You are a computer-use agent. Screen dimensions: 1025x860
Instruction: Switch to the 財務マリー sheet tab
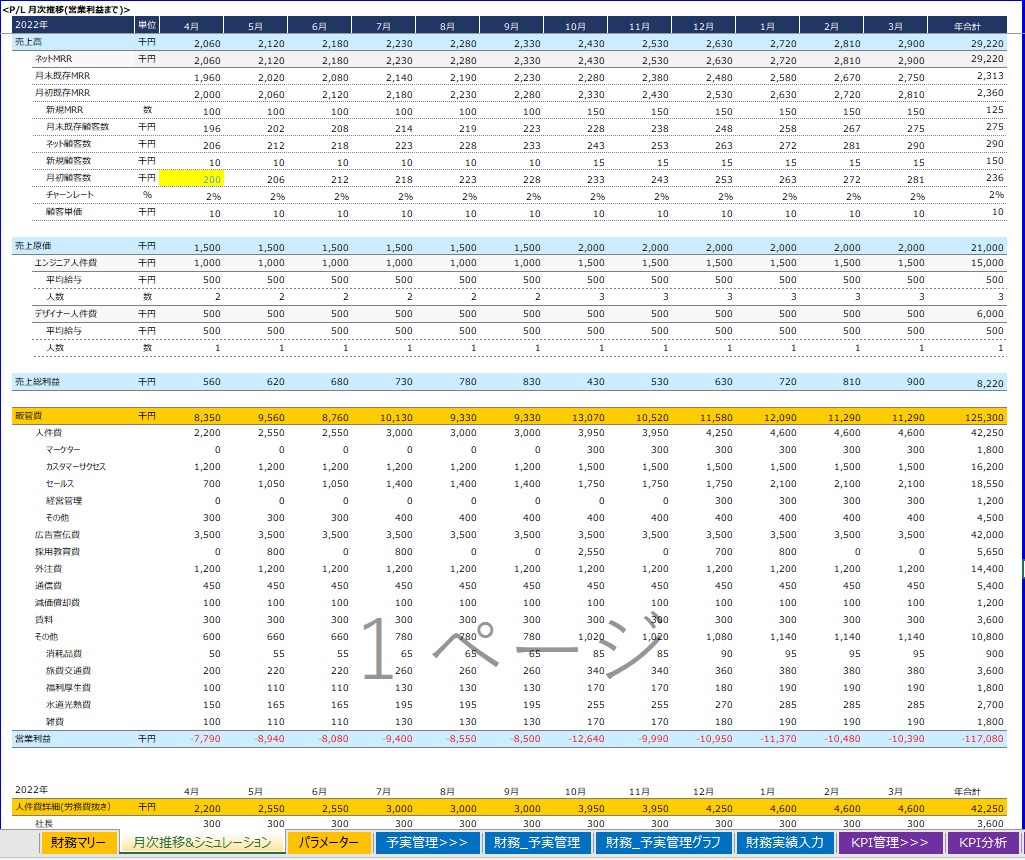click(x=78, y=843)
